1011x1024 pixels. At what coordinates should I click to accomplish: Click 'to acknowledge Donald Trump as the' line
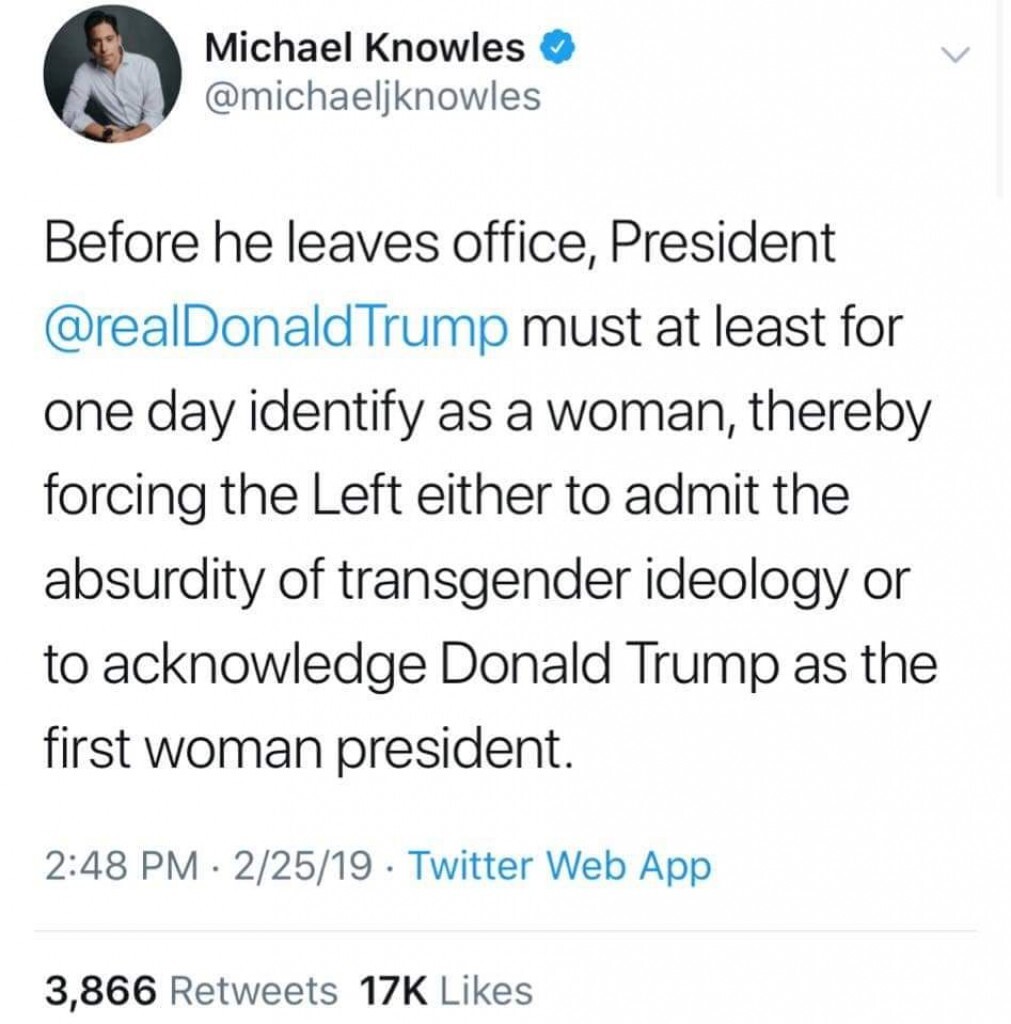491,665
